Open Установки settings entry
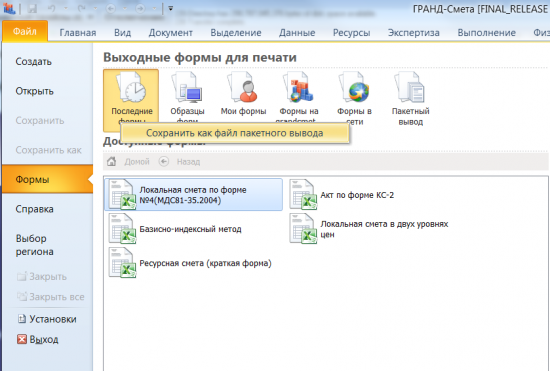The height and width of the screenshot is (371, 550). [47, 319]
